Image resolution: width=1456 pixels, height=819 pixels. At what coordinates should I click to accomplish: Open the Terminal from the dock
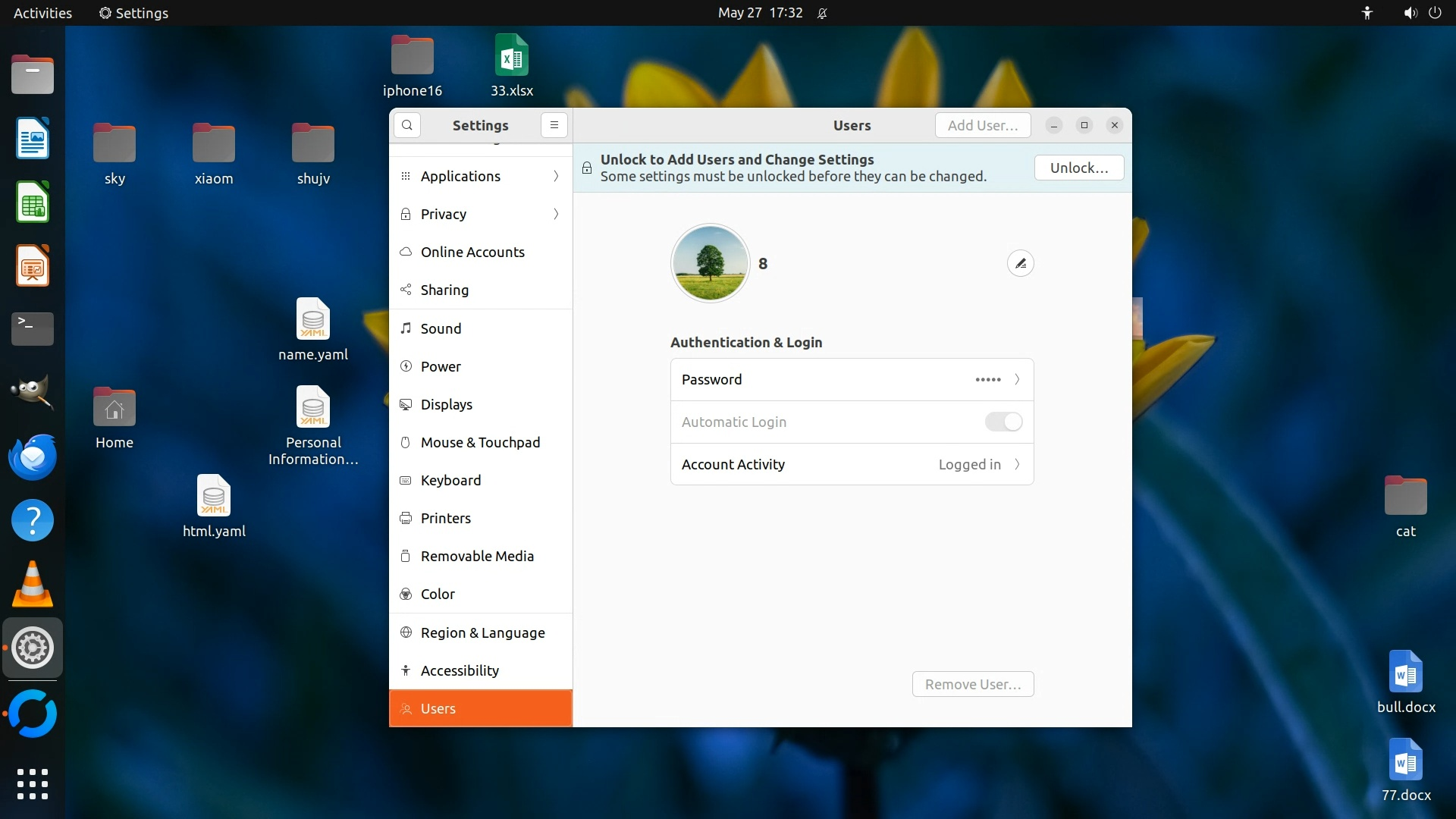coord(33,328)
